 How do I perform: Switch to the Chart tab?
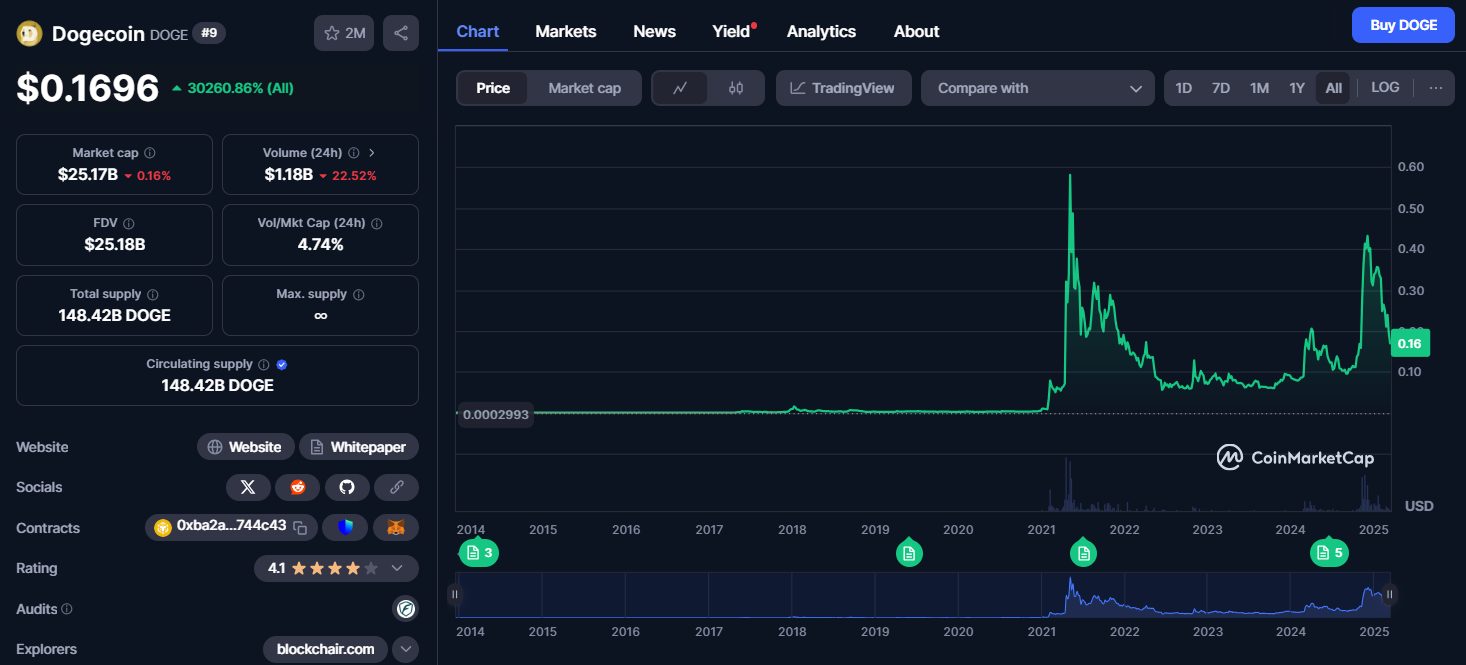tap(478, 31)
